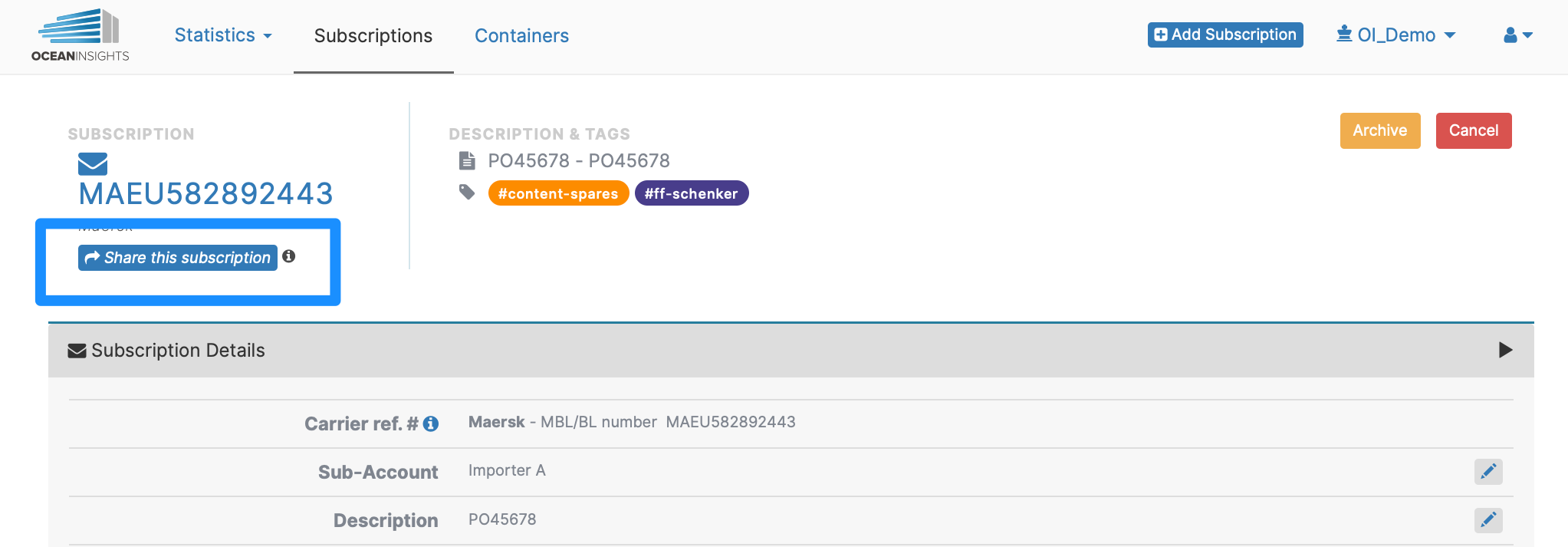Select the PO45678 - PO45678 description text
This screenshot has height=547, width=1568.
[x=579, y=160]
